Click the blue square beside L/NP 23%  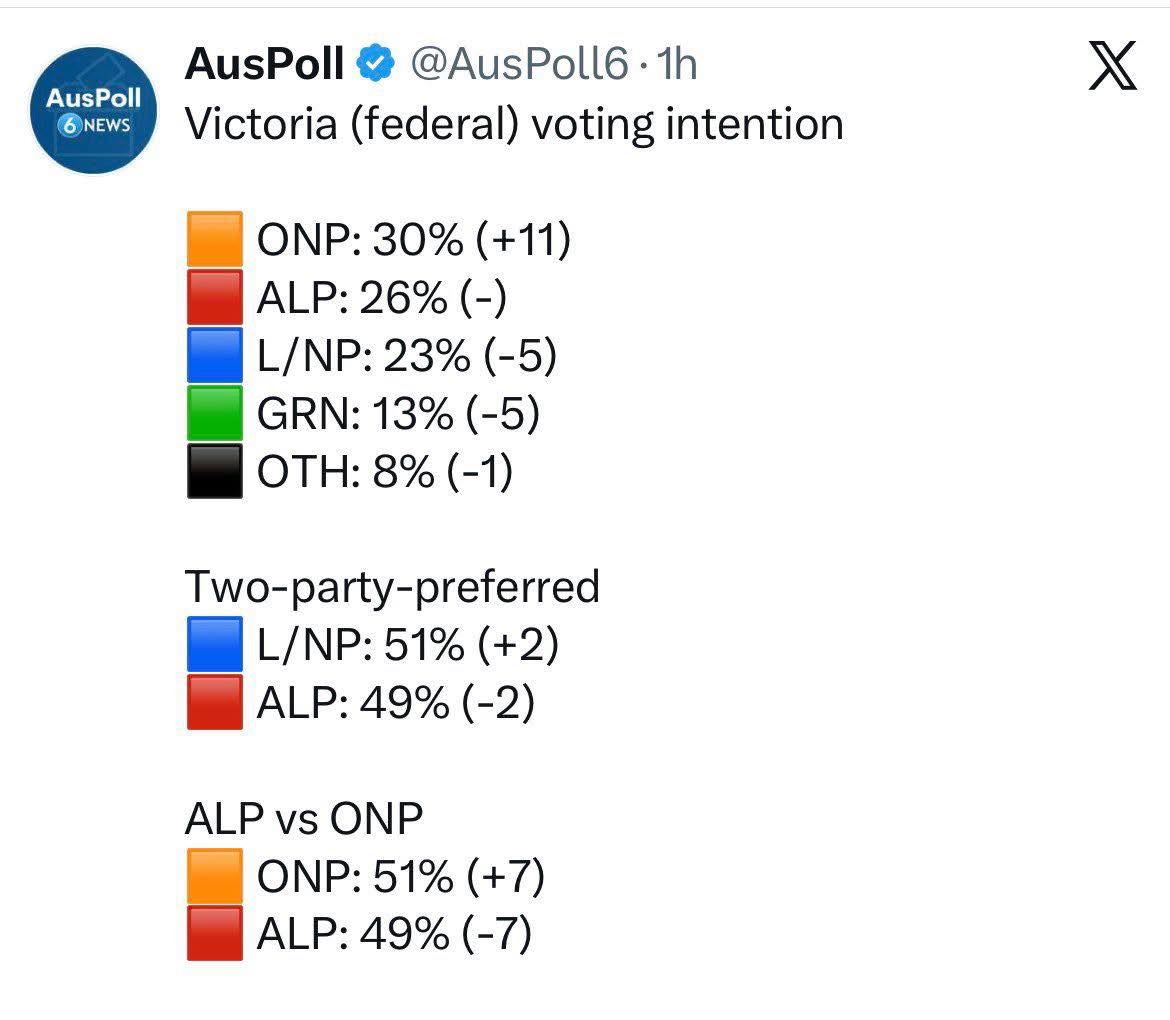click(x=214, y=356)
